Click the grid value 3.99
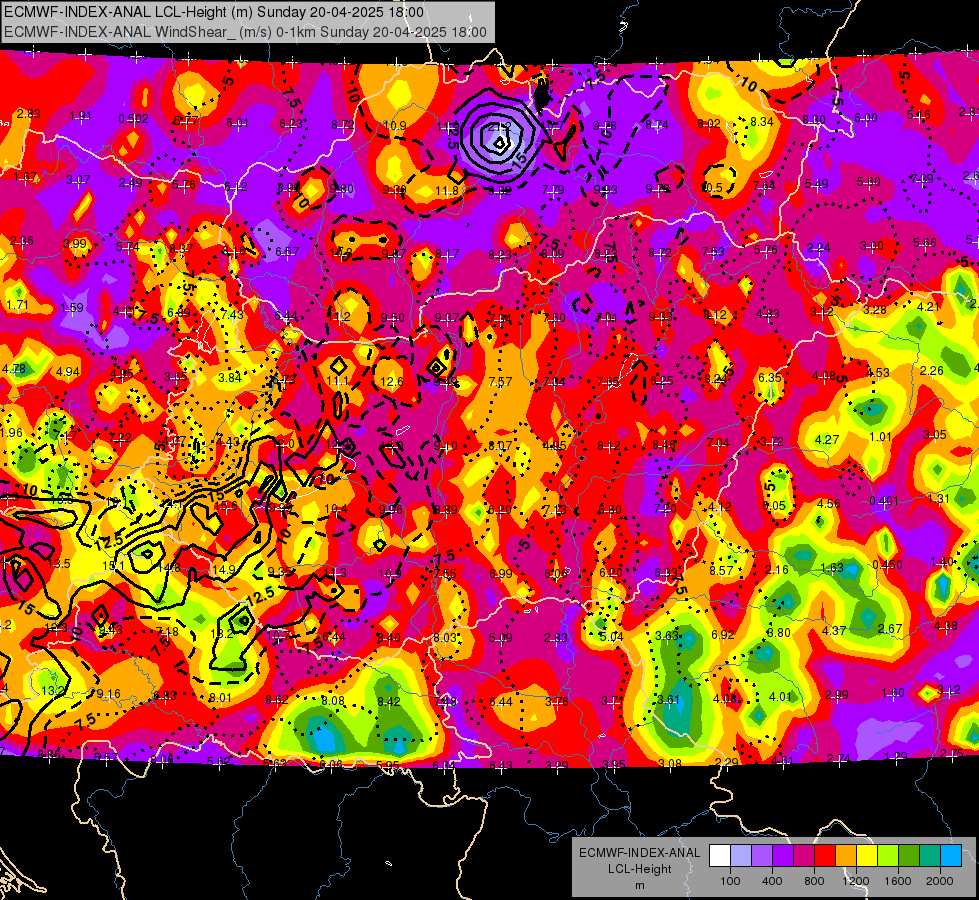 click(x=75, y=244)
